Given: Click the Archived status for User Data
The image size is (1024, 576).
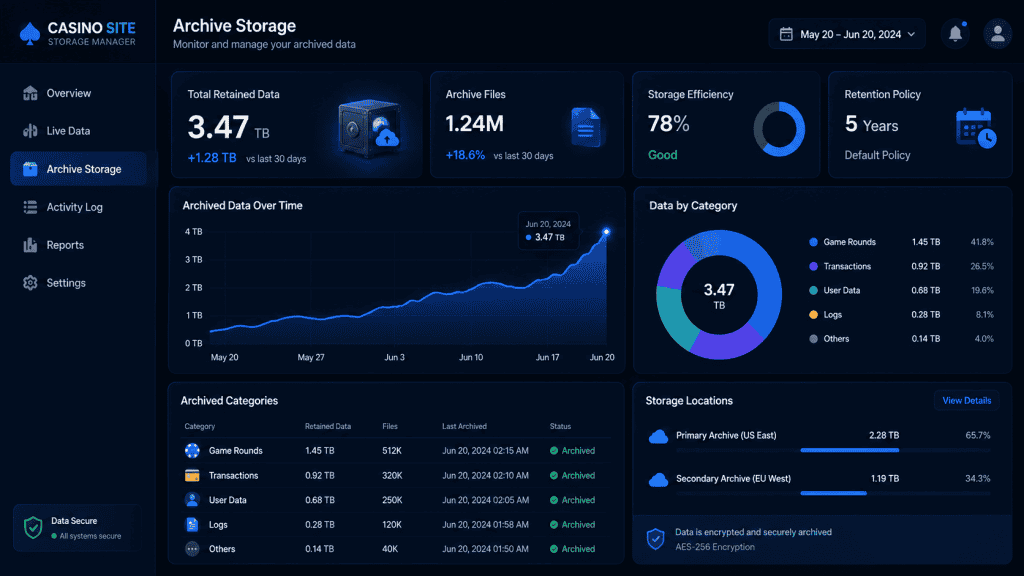Looking at the screenshot, I should point(573,500).
